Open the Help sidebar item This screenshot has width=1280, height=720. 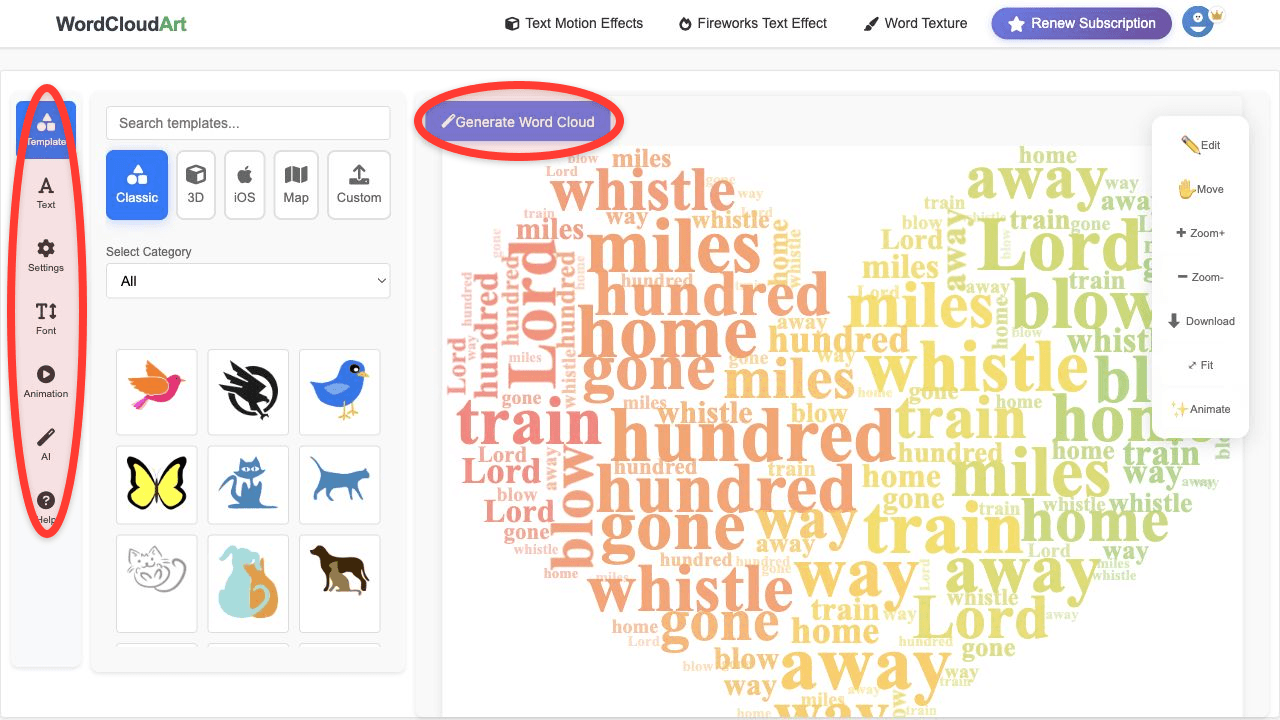(x=46, y=508)
